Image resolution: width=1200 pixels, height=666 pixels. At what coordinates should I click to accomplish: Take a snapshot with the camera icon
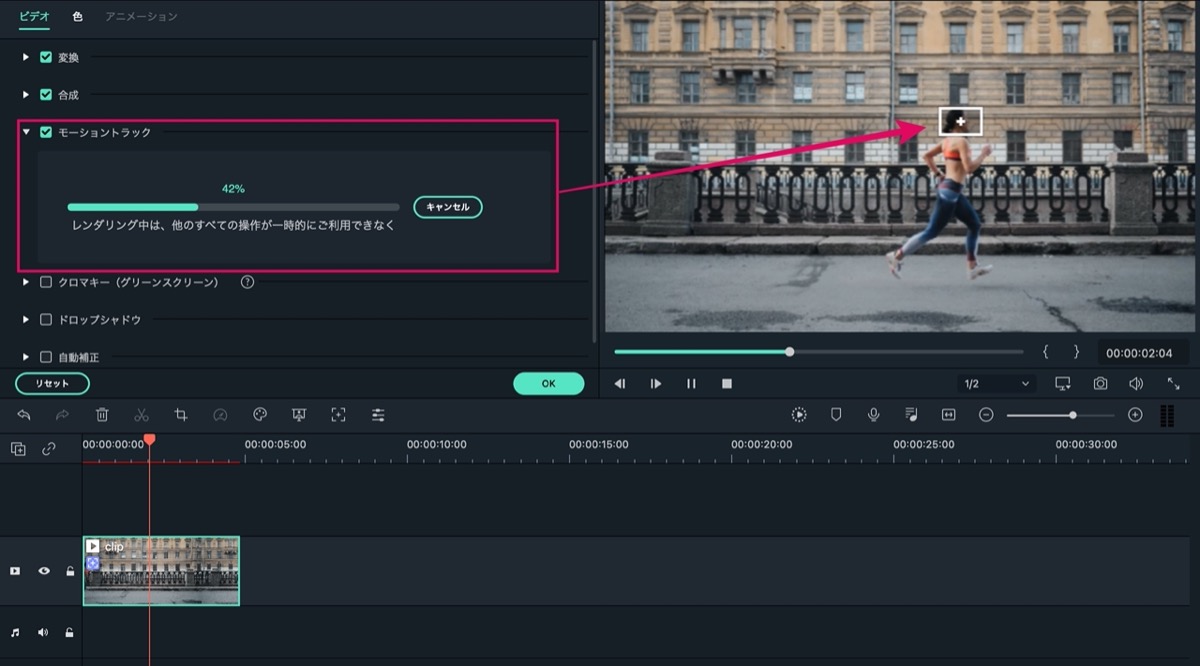pos(1100,384)
